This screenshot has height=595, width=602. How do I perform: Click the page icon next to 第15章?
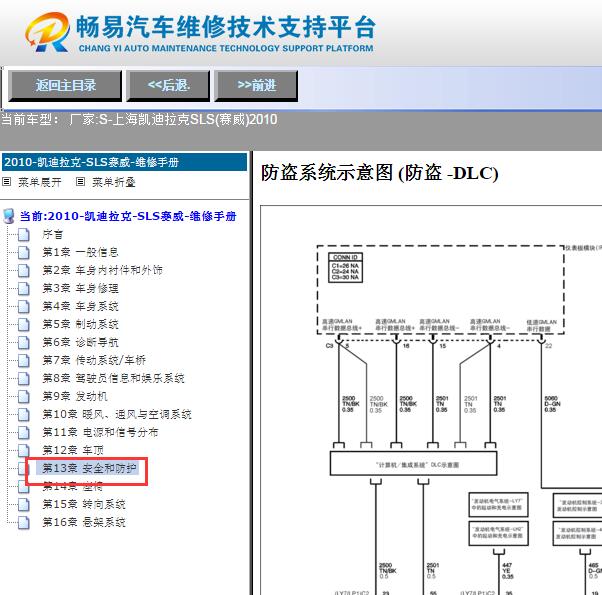pyautogui.click(x=24, y=504)
